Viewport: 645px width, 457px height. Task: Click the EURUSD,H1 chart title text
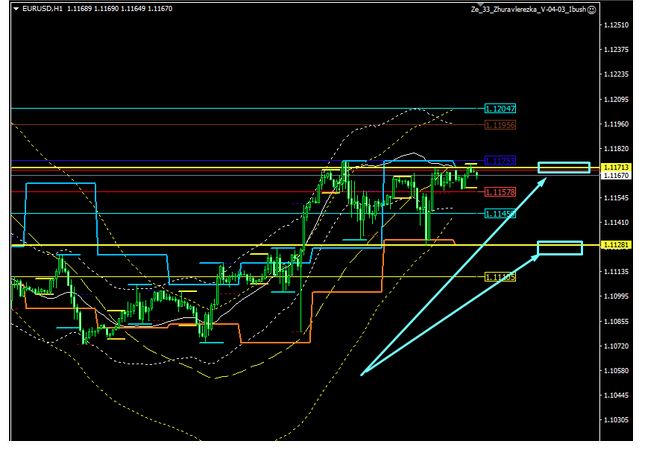pyautogui.click(x=42, y=9)
